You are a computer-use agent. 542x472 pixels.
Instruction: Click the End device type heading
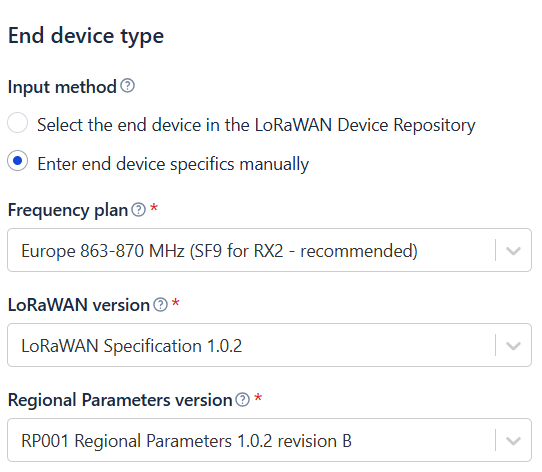pos(86,36)
